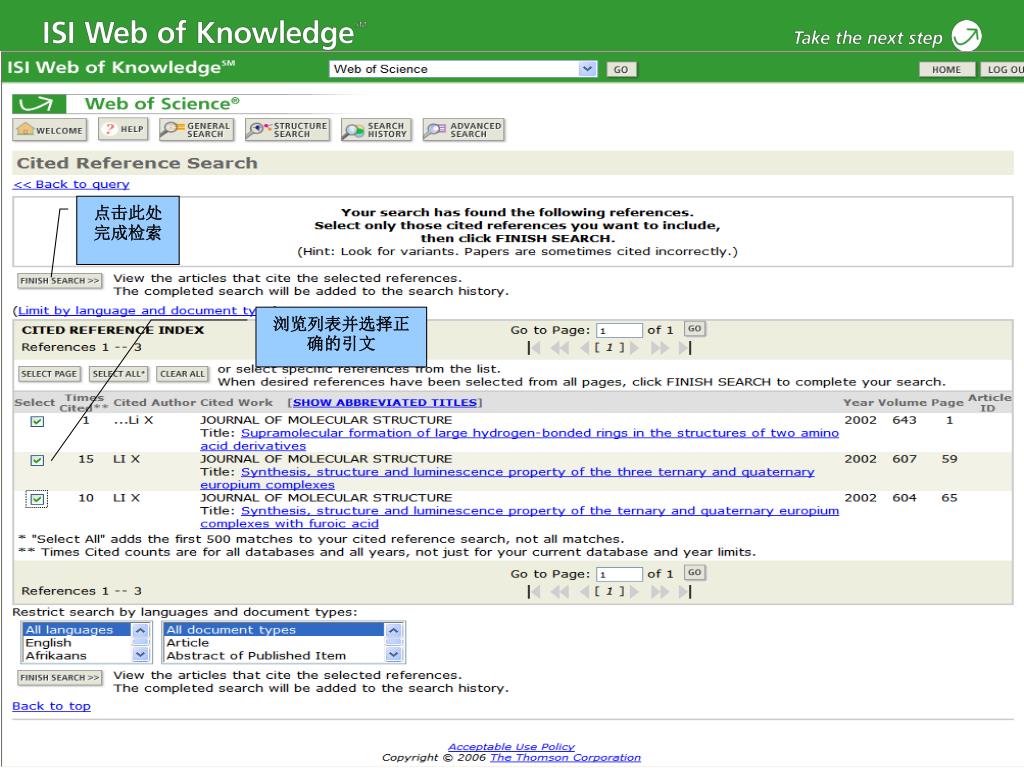1024x768 pixels.
Task: Open Structure Search from the toolbar
Action: (287, 129)
